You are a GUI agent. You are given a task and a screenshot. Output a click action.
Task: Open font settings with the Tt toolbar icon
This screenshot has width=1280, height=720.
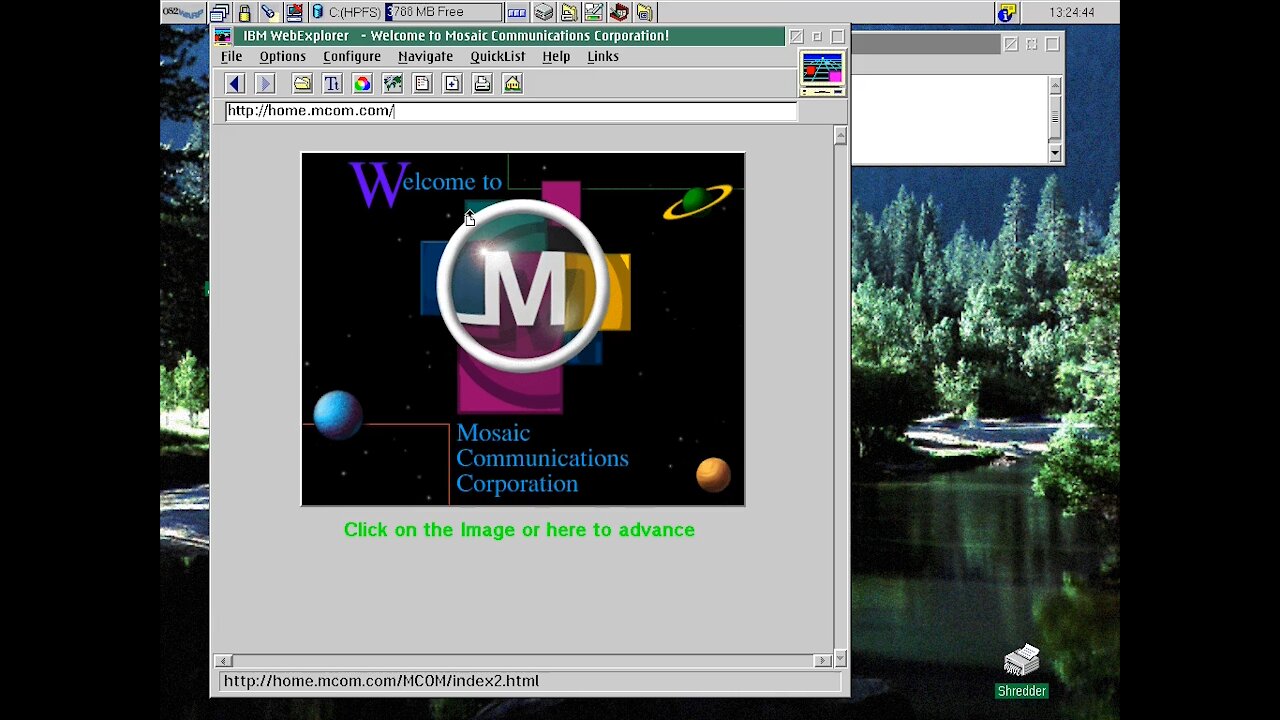click(332, 84)
